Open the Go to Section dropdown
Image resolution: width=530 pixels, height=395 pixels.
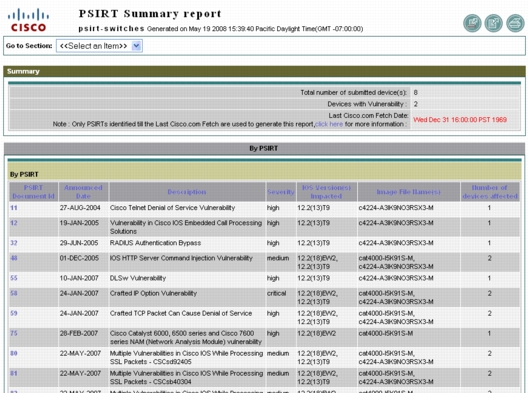pyautogui.click(x=99, y=46)
